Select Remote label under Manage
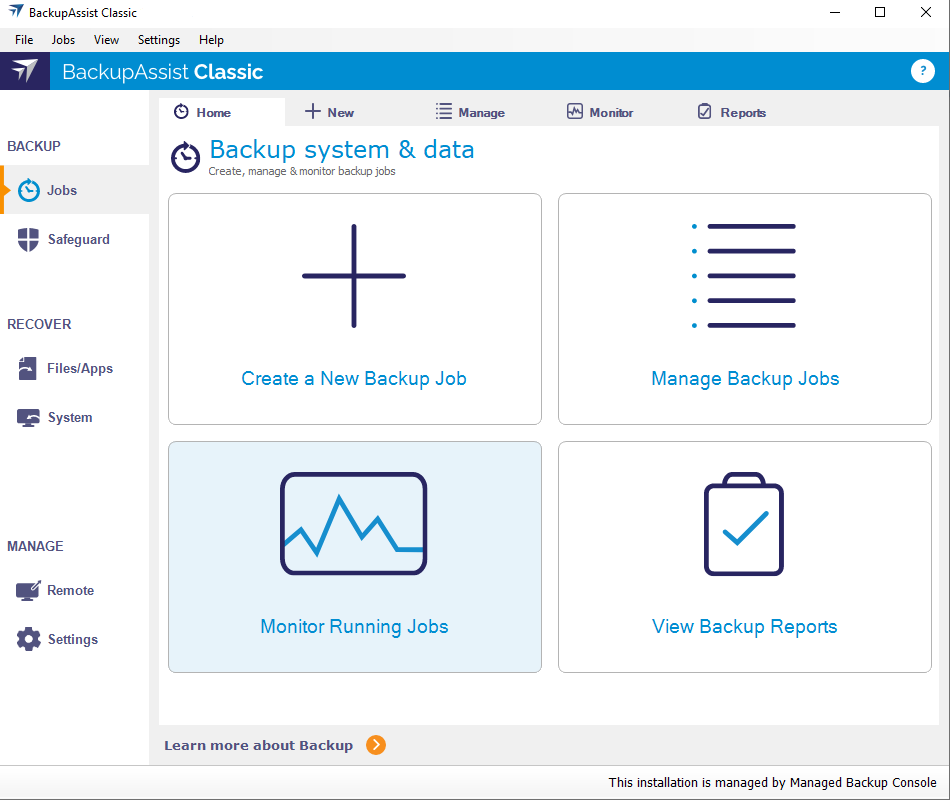Viewport: 950px width, 800px height. [71, 590]
